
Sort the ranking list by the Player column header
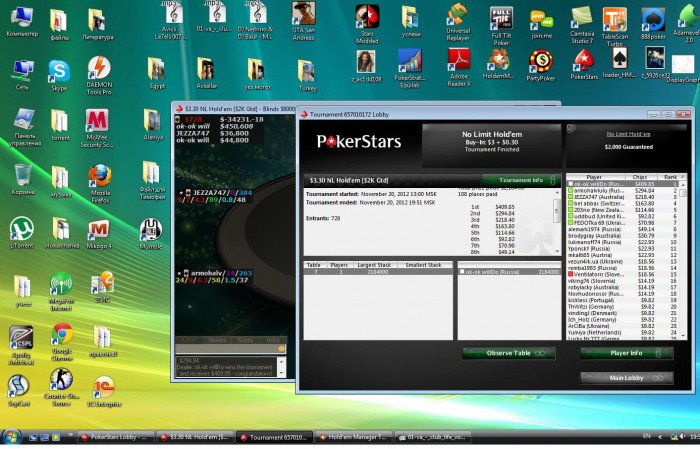[x=594, y=177]
